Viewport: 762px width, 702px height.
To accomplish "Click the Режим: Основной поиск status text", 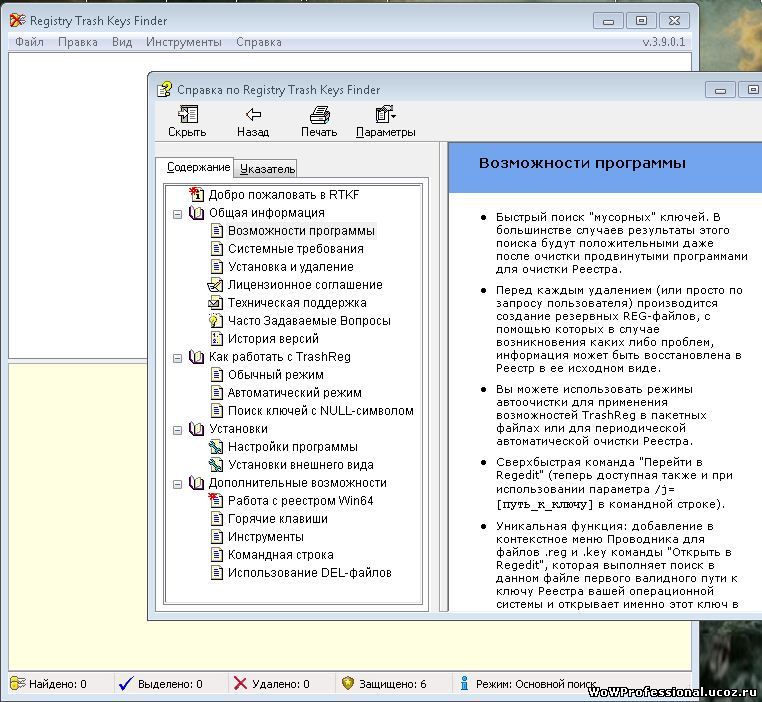I will coord(536,684).
